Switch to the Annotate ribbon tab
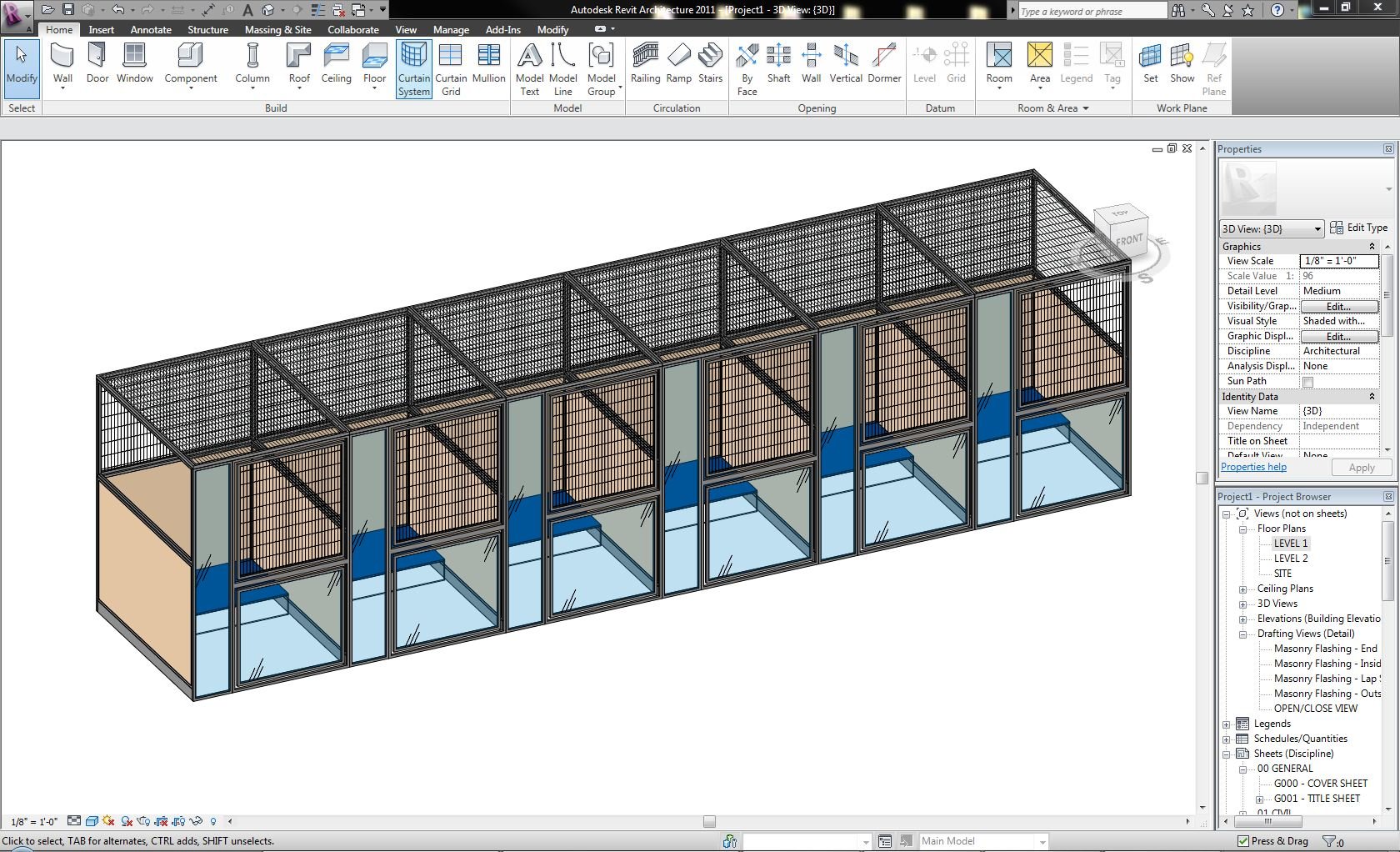Image resolution: width=1400 pixels, height=852 pixels. click(x=151, y=29)
